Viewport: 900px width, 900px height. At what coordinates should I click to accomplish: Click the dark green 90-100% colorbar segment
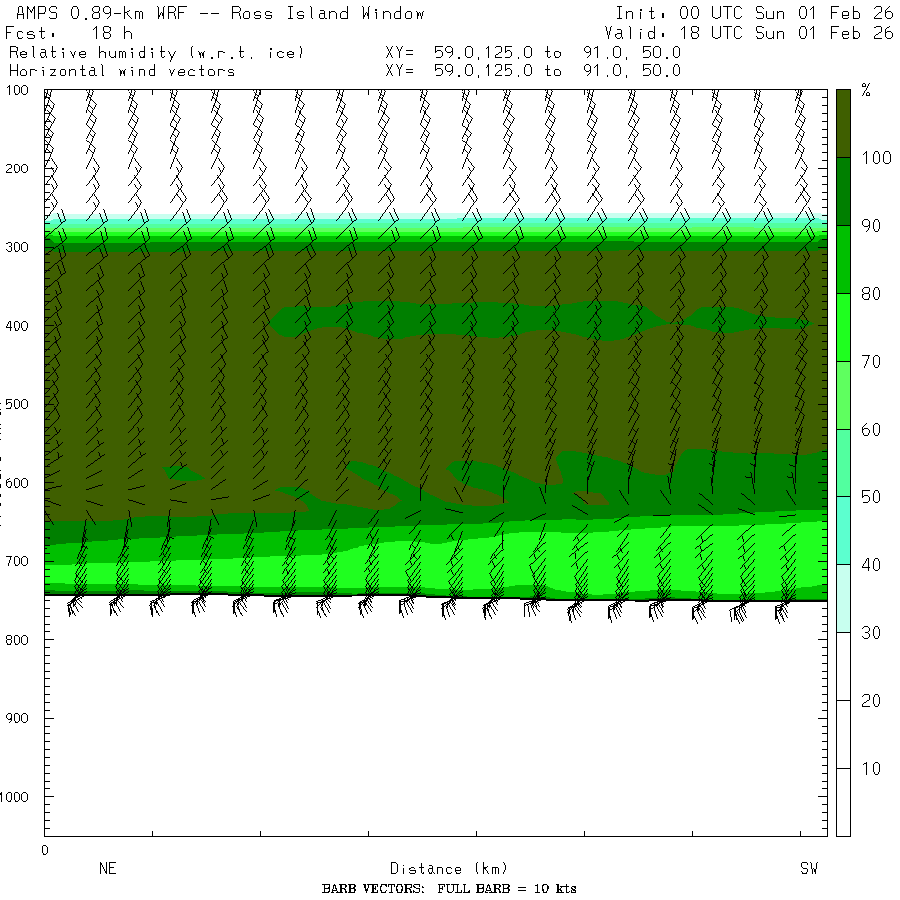click(x=843, y=192)
